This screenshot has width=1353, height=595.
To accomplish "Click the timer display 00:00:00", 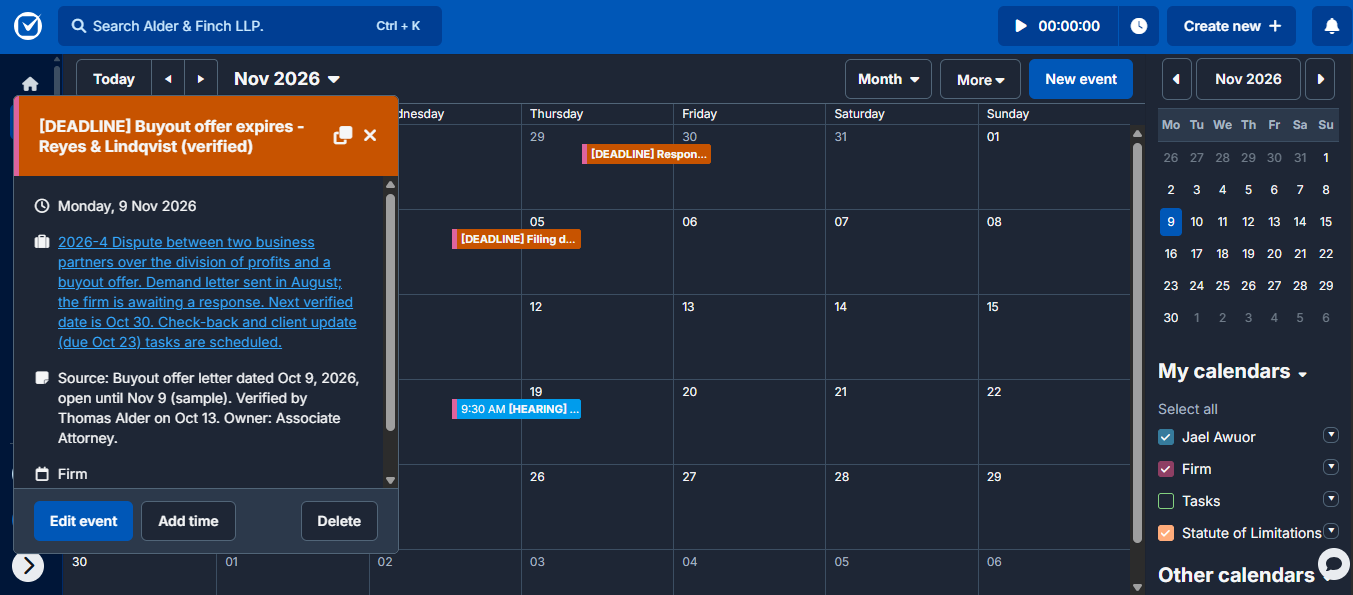I will [1069, 26].
